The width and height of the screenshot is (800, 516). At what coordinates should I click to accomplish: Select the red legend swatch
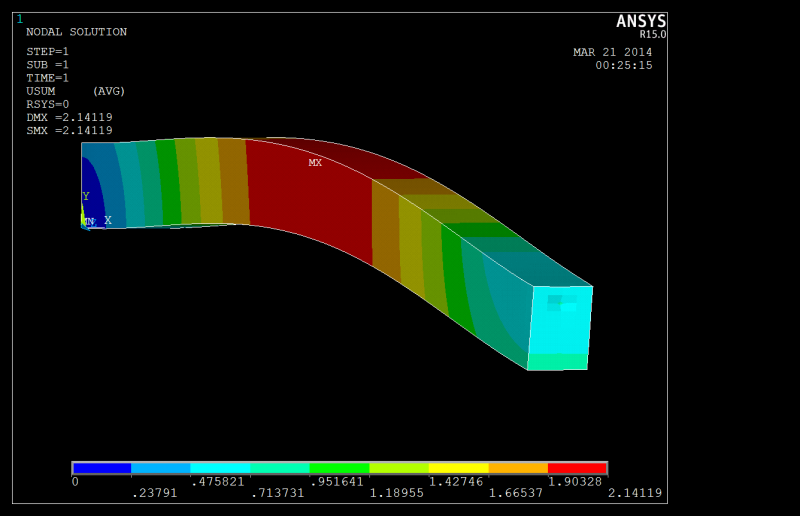pos(577,468)
